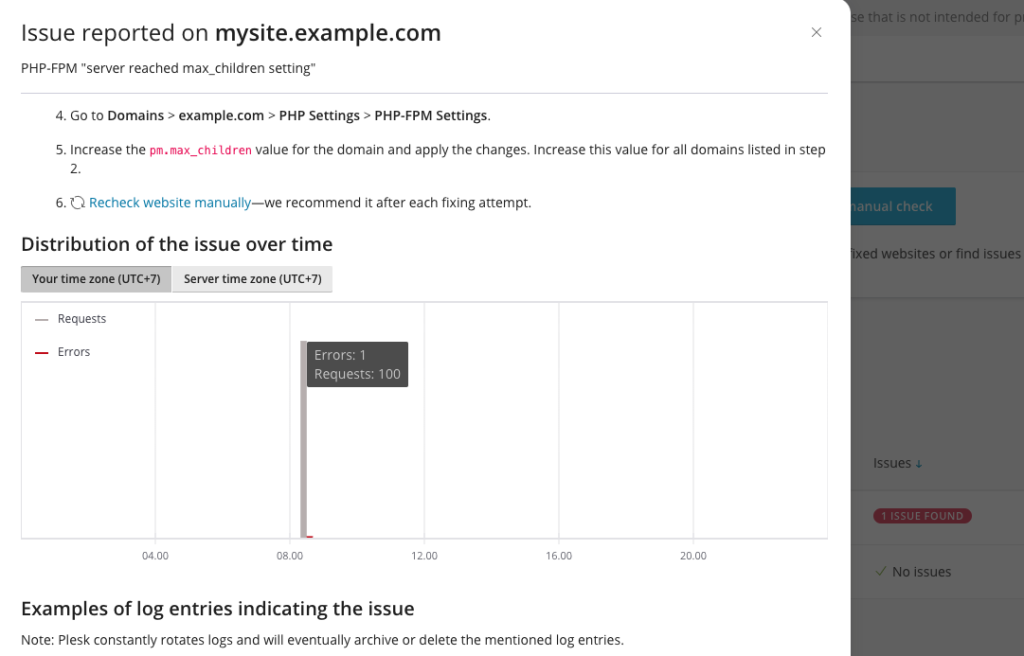This screenshot has height=656, width=1024.
Task: Click the 20.00 axis label
Action: click(x=694, y=556)
